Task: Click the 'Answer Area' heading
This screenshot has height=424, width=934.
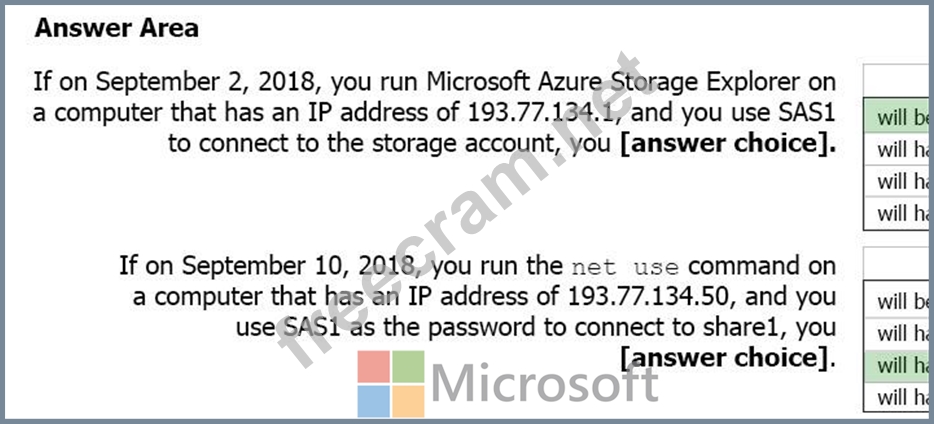Action: (x=116, y=28)
